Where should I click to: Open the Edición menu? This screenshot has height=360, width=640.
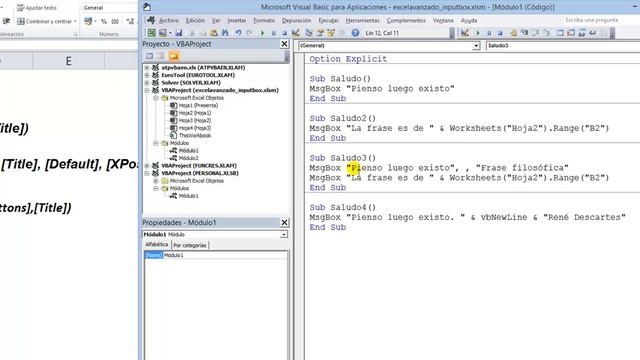click(195, 20)
